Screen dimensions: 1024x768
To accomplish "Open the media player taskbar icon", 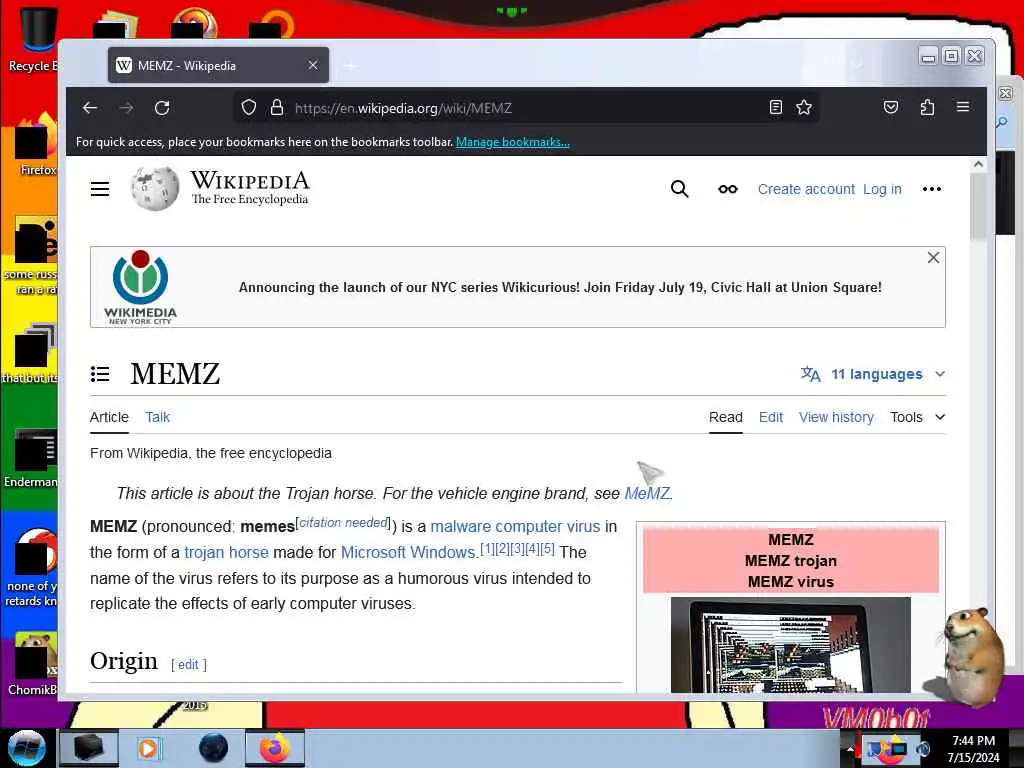I will point(148,748).
